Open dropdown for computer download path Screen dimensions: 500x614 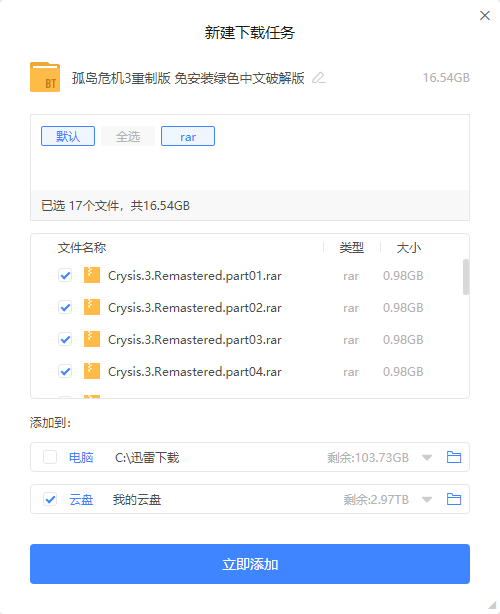coord(427,457)
